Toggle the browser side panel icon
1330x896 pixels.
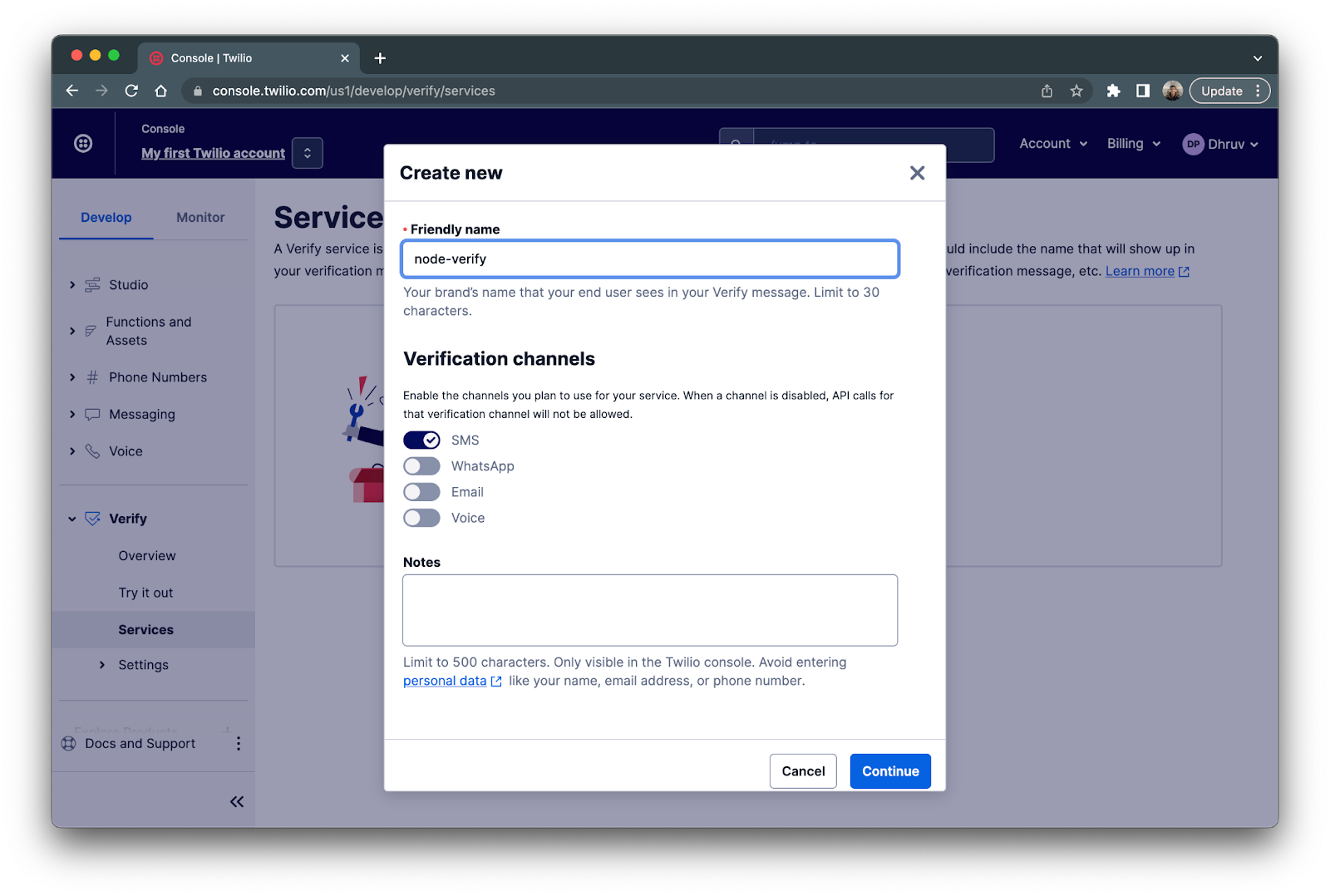pyautogui.click(x=1143, y=91)
